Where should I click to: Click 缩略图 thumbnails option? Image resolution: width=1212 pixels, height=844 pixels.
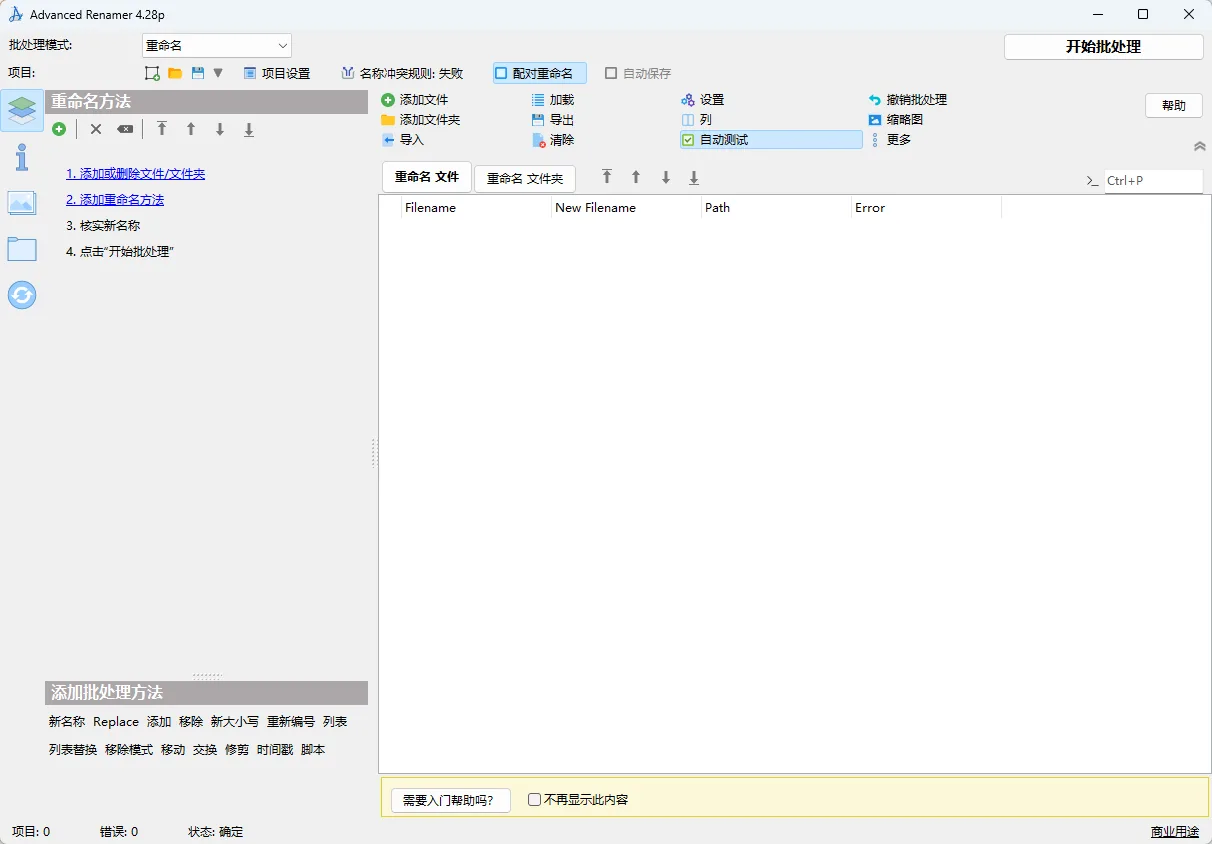(x=896, y=120)
